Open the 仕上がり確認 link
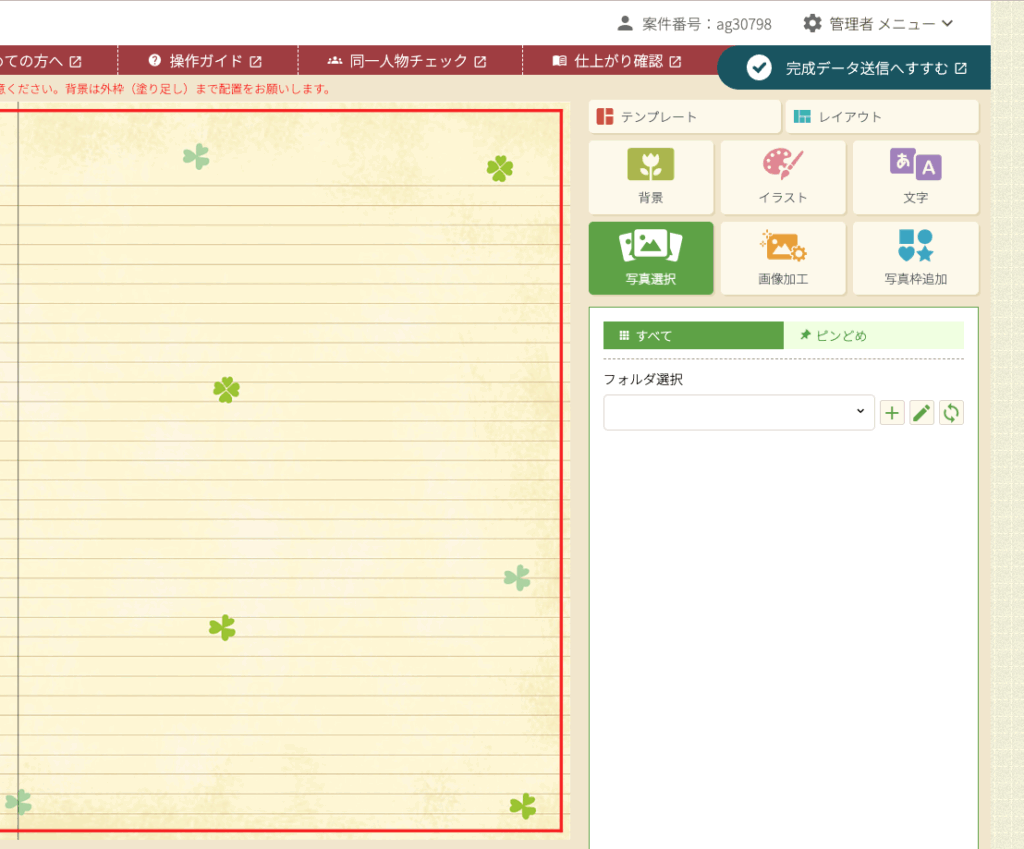The image size is (1024, 849). 617,61
